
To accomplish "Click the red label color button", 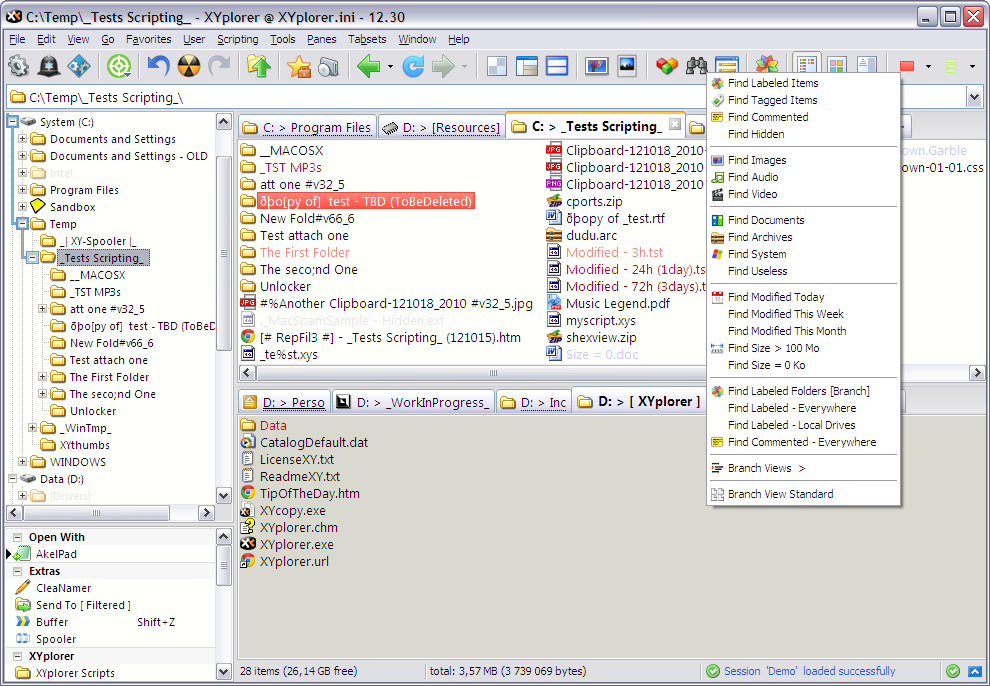I will click(x=906, y=66).
